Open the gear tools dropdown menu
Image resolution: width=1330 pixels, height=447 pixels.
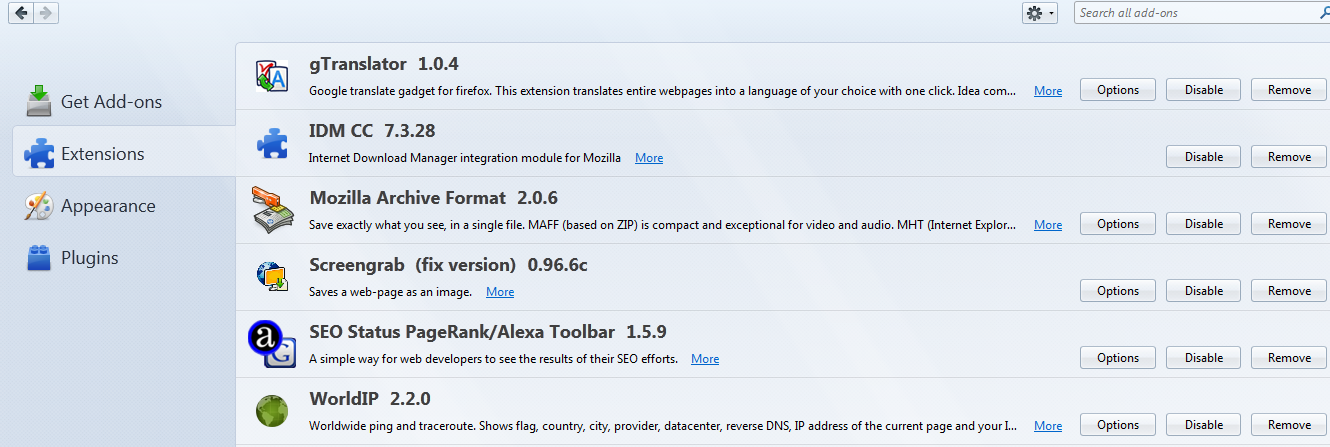1040,13
